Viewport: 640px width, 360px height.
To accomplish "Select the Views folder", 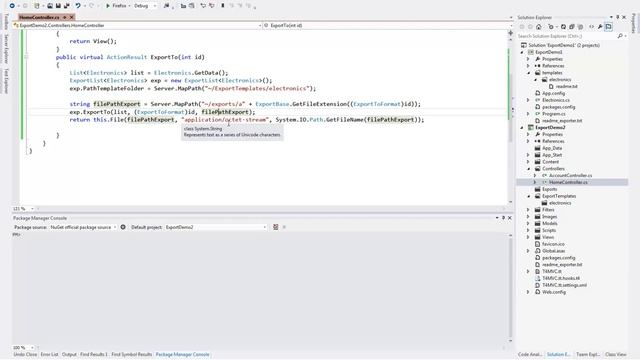I will pos(548,237).
